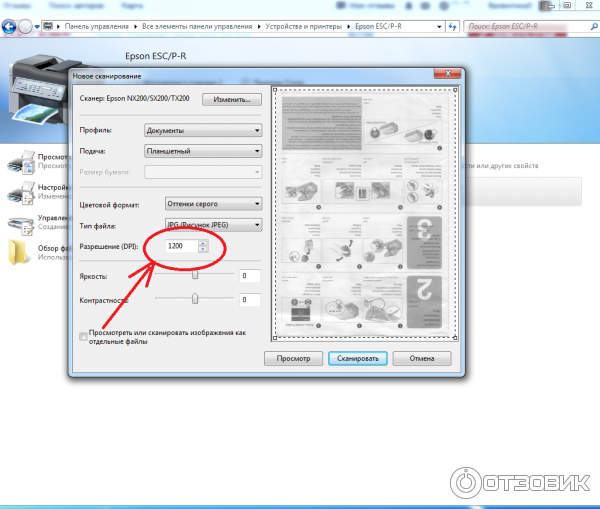Expand the Тип файла JPG dropdown
The height and width of the screenshot is (509, 600).
coord(202,225)
